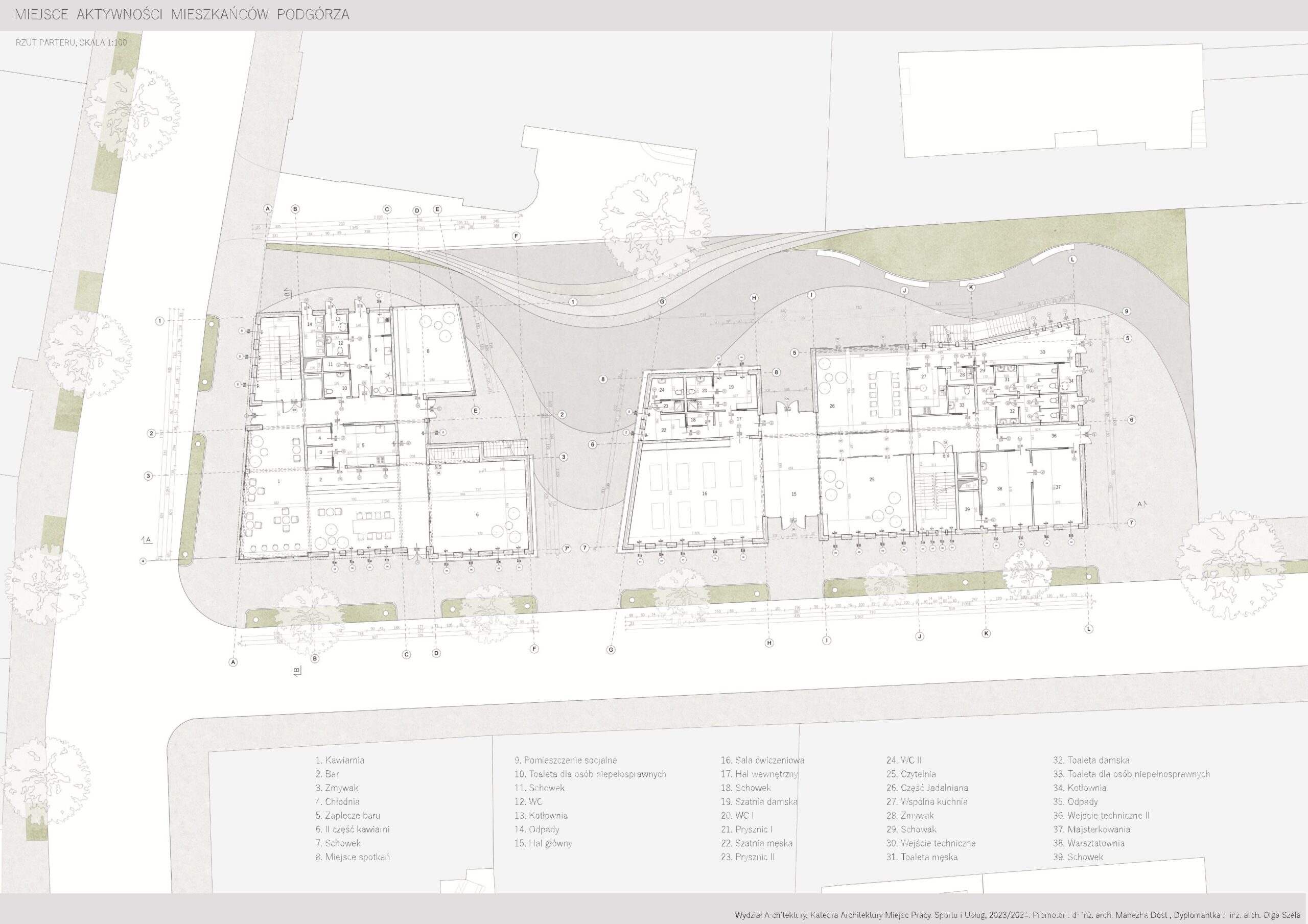This screenshot has height=924, width=1308.
Task: Select legend entry 16. Sala ćwiczeniowa
Action: coord(762,760)
